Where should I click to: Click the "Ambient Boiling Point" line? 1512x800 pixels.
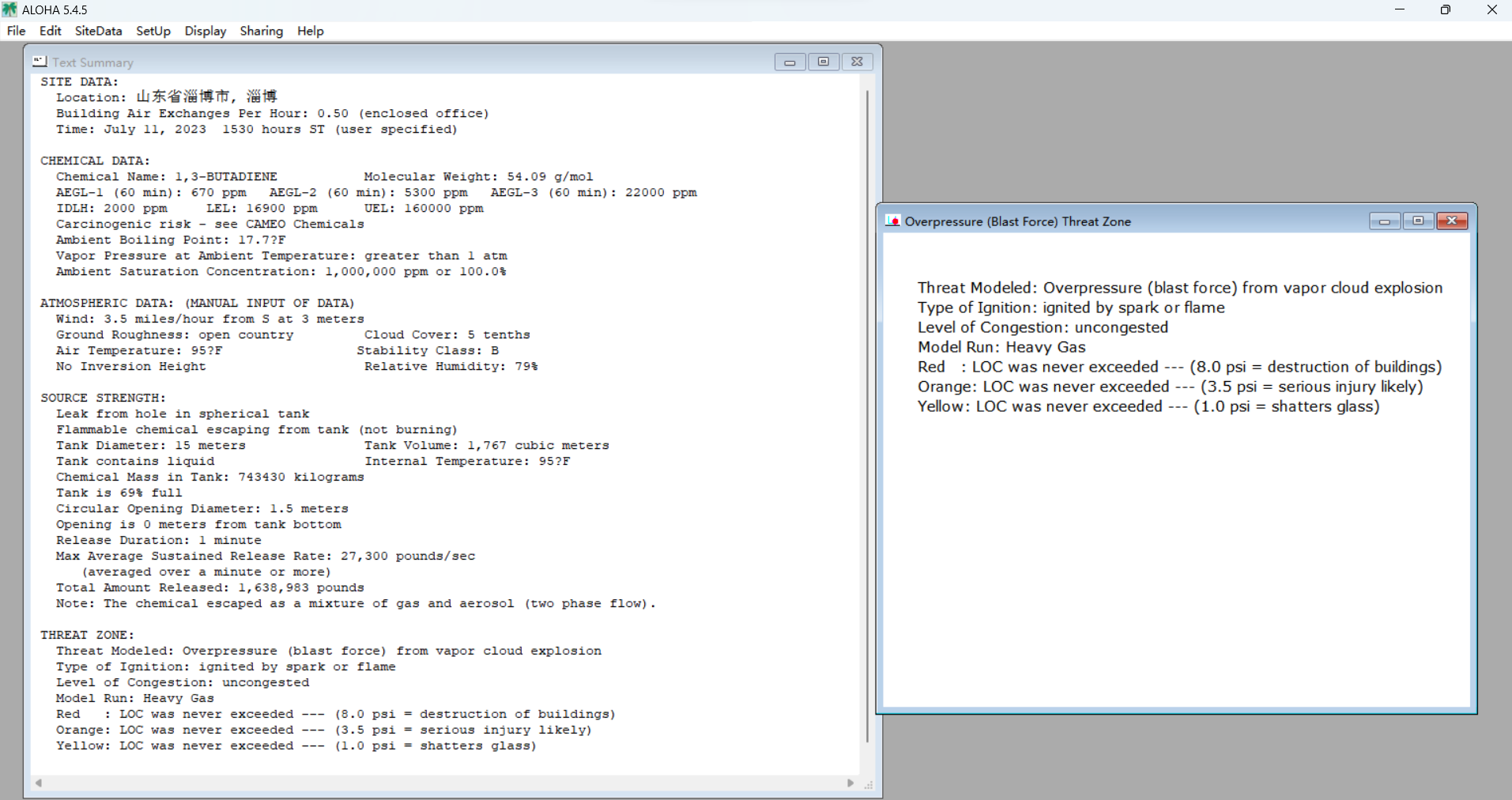171,240
